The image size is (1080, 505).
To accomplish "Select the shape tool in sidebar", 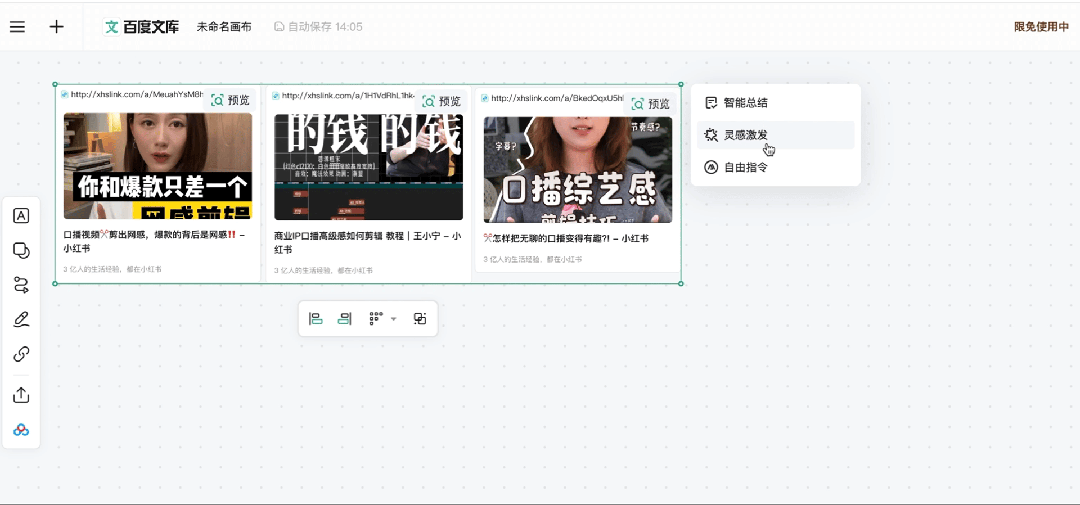I will point(21,250).
